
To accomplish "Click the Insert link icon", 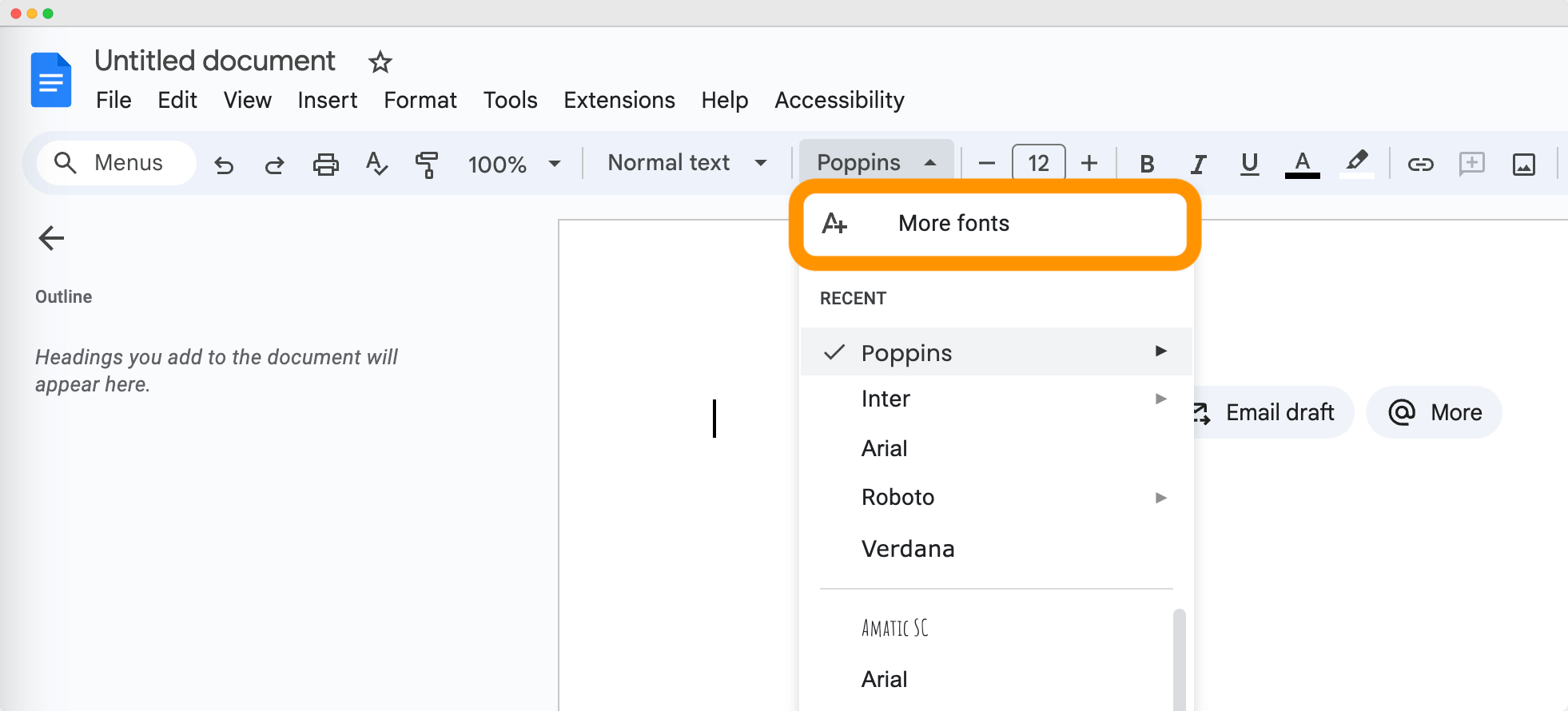I will (x=1420, y=165).
